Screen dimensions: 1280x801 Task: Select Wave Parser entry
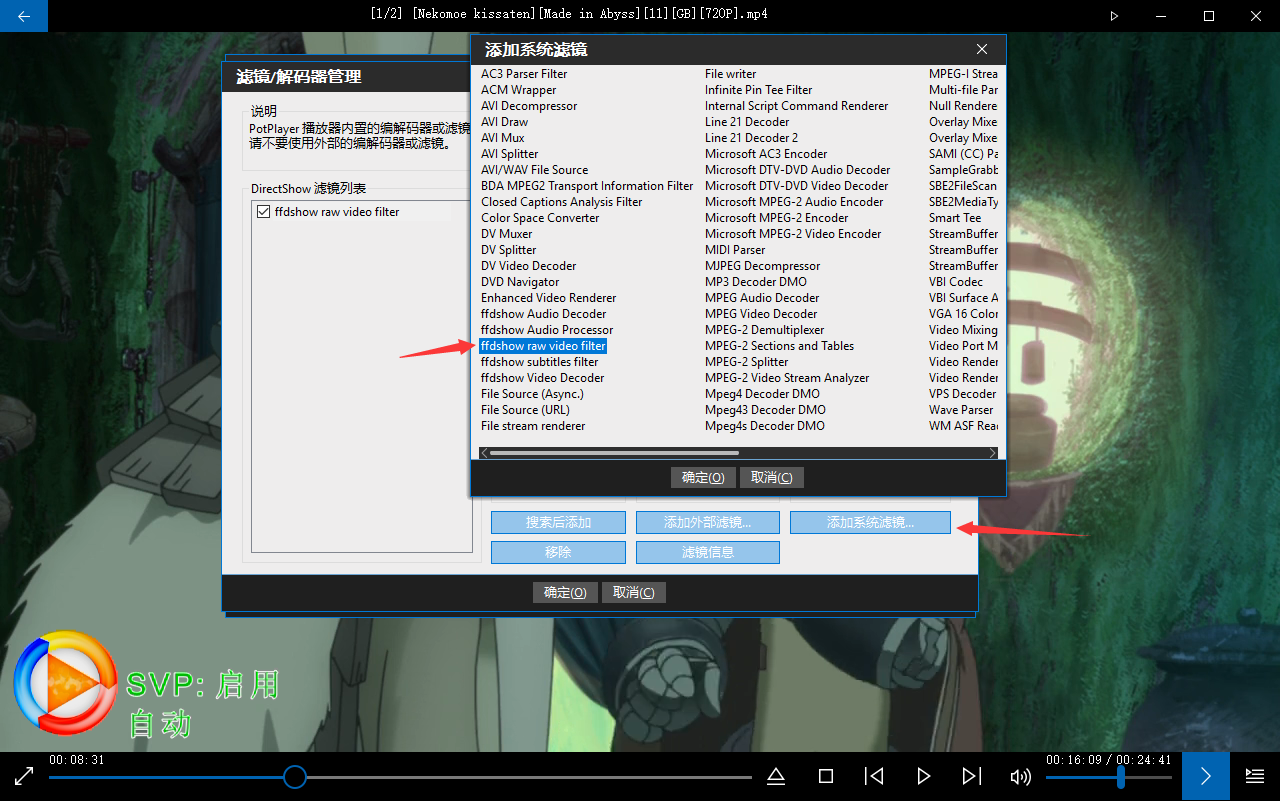click(961, 410)
